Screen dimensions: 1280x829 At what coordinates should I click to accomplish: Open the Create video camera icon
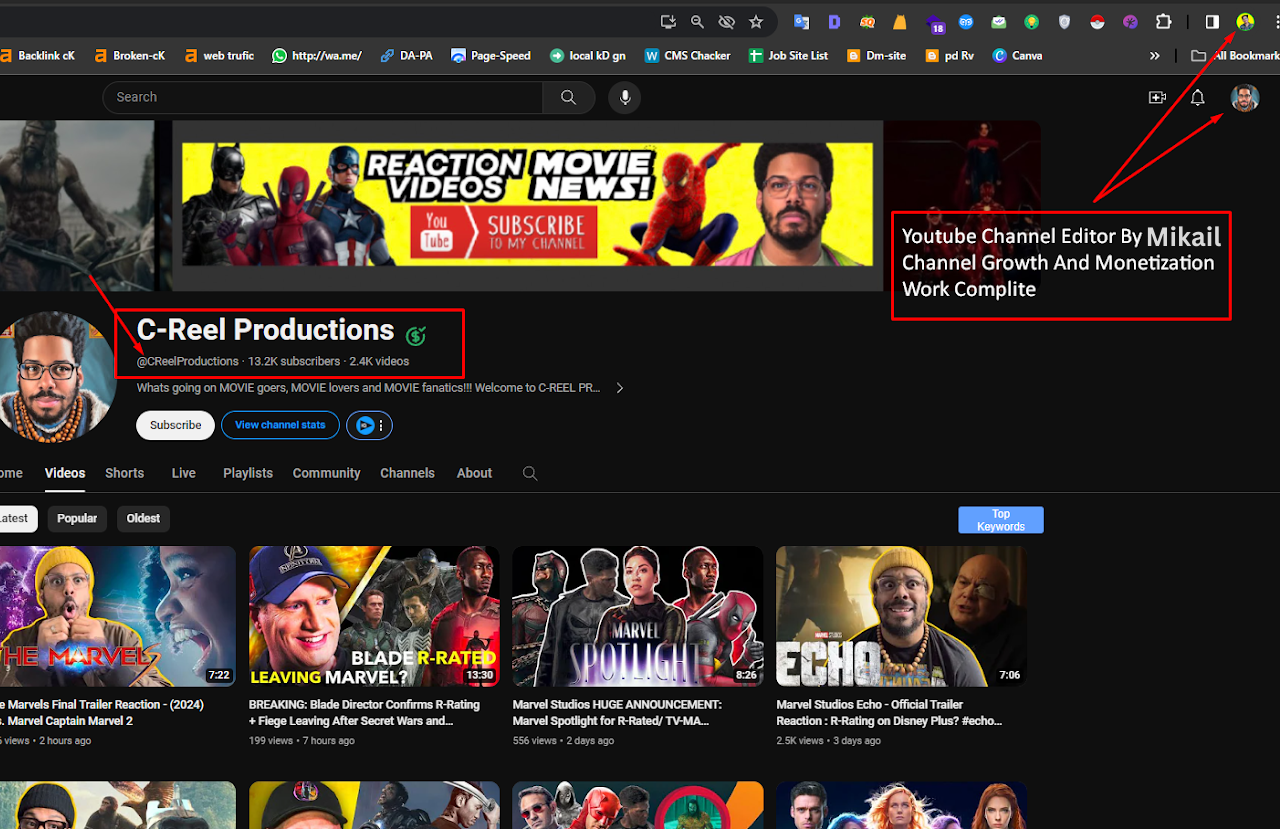[1157, 97]
